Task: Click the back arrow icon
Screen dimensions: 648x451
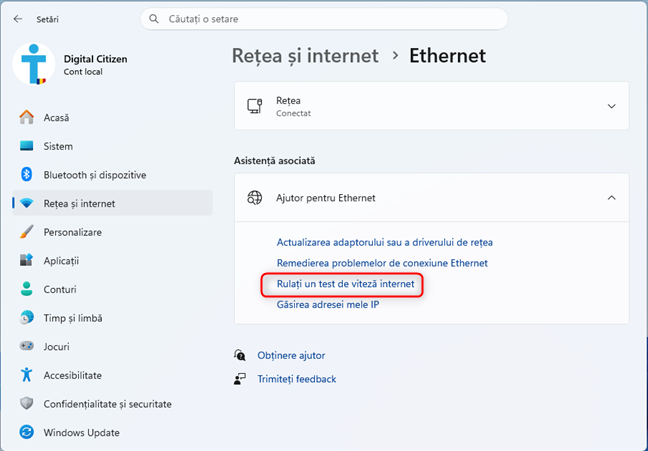Action: [18, 19]
